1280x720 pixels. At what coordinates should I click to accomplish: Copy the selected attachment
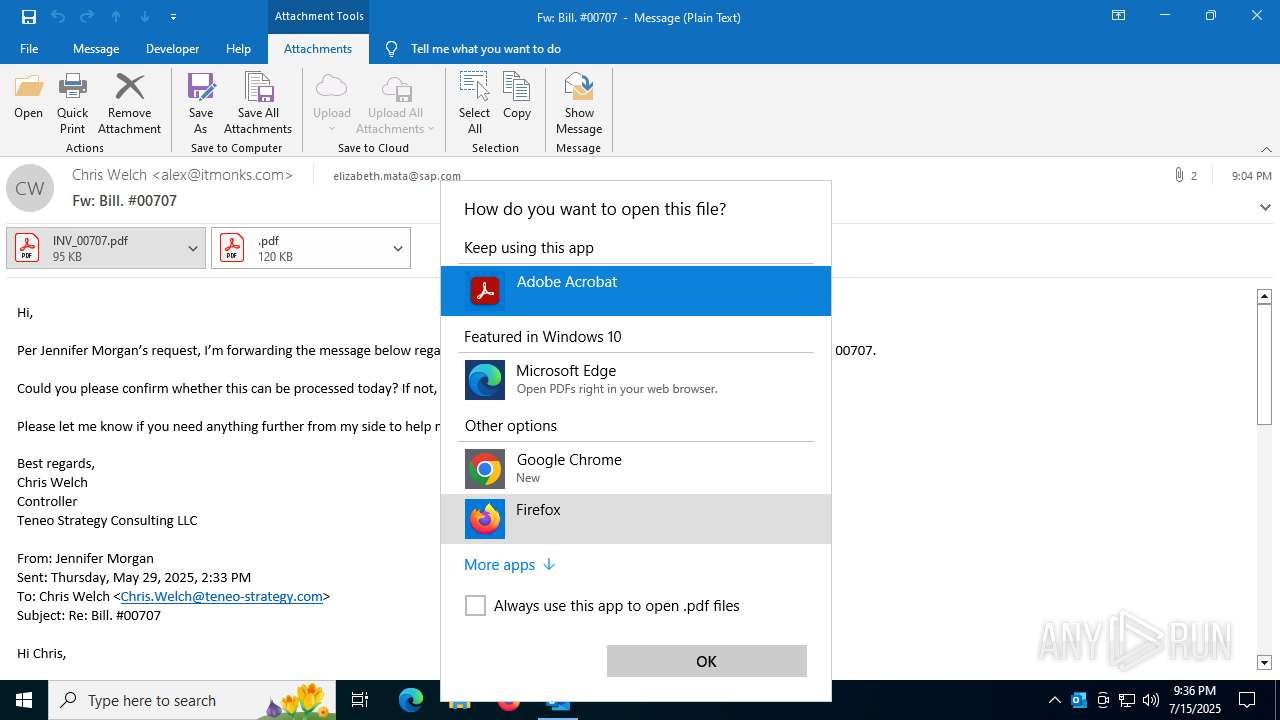(517, 97)
